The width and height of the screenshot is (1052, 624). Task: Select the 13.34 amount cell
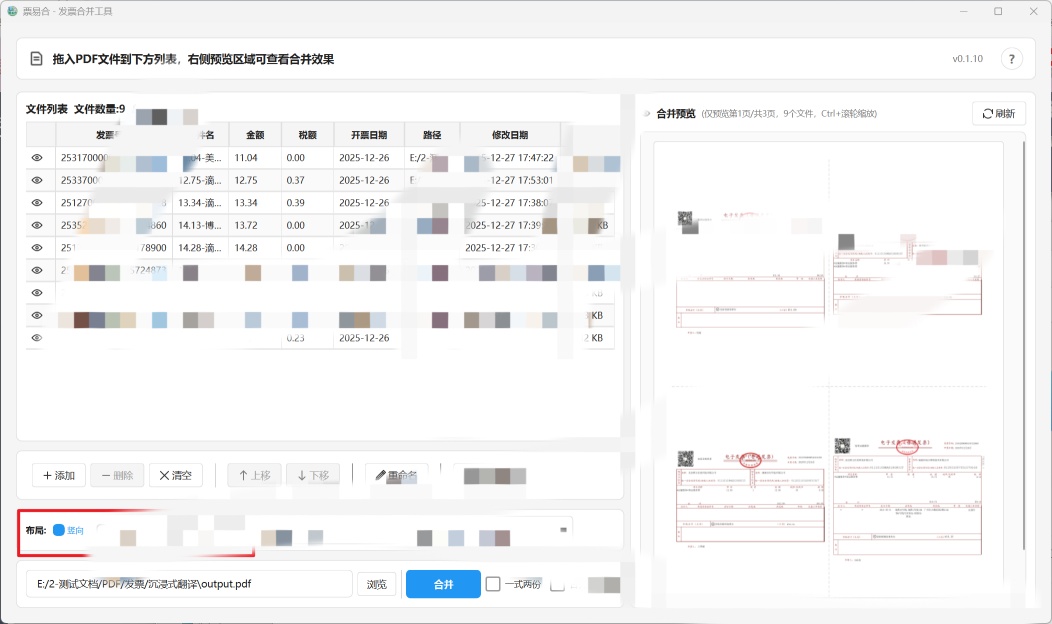(255, 203)
